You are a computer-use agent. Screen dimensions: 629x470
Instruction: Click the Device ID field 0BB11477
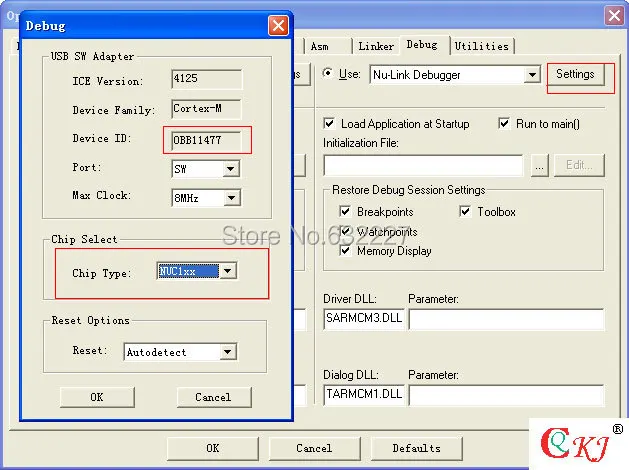point(206,140)
